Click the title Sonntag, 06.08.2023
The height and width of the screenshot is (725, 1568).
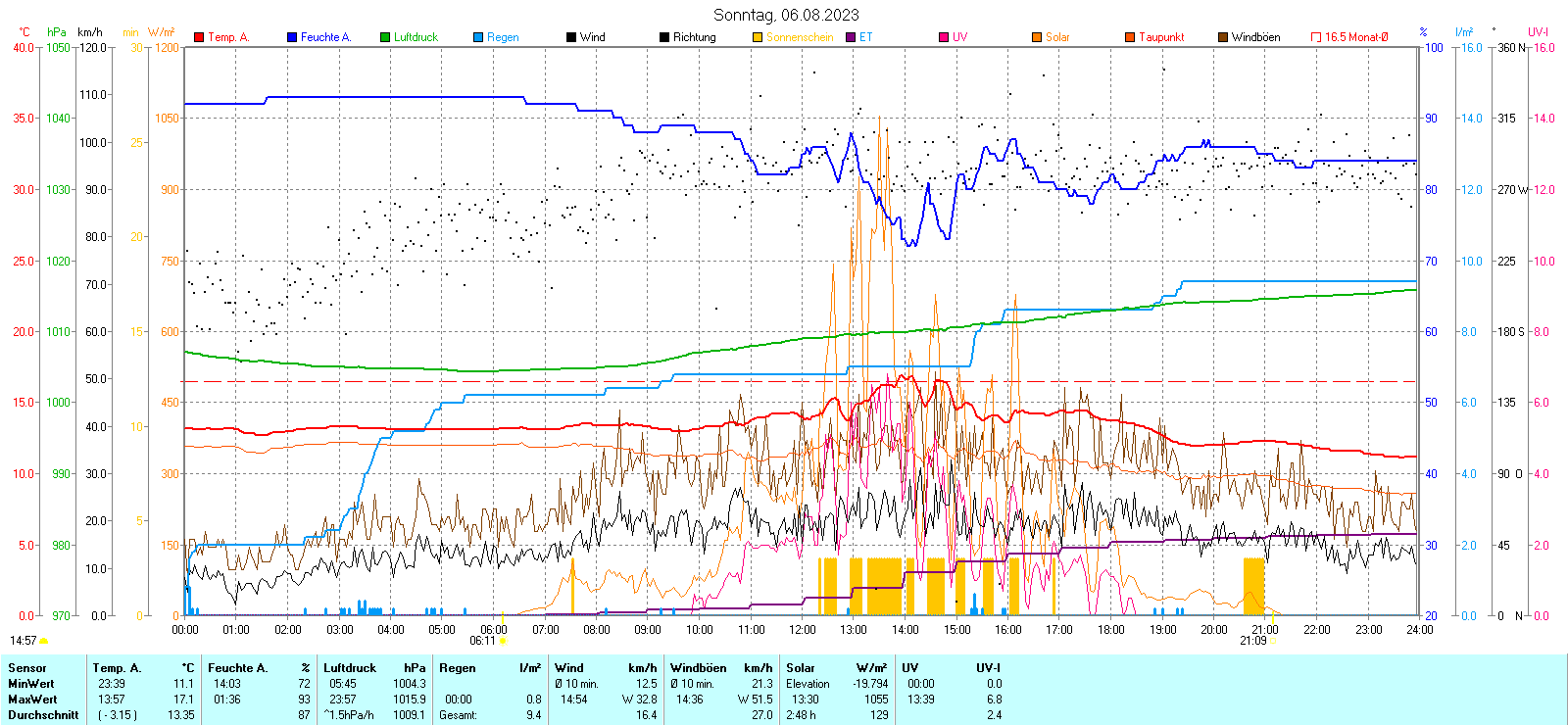tap(786, 15)
